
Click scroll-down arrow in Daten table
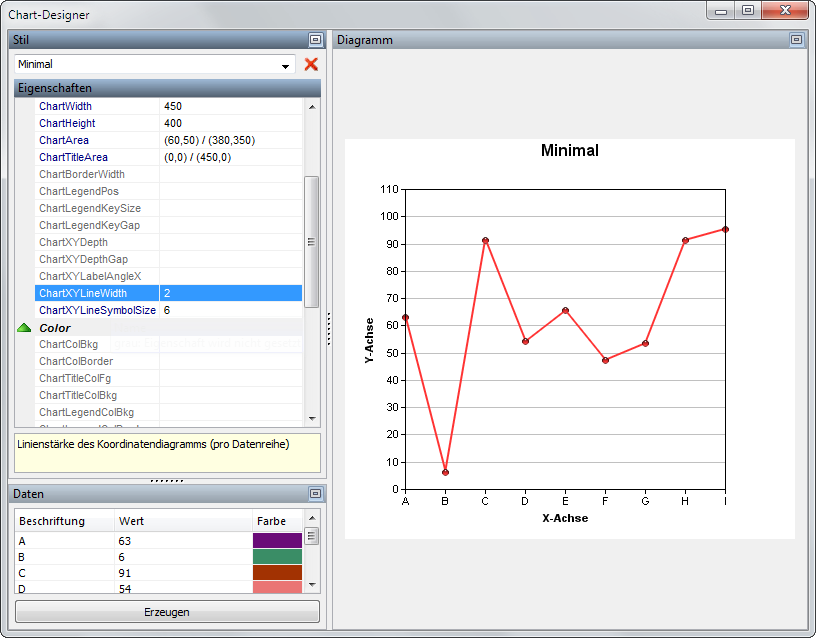tap(311, 585)
